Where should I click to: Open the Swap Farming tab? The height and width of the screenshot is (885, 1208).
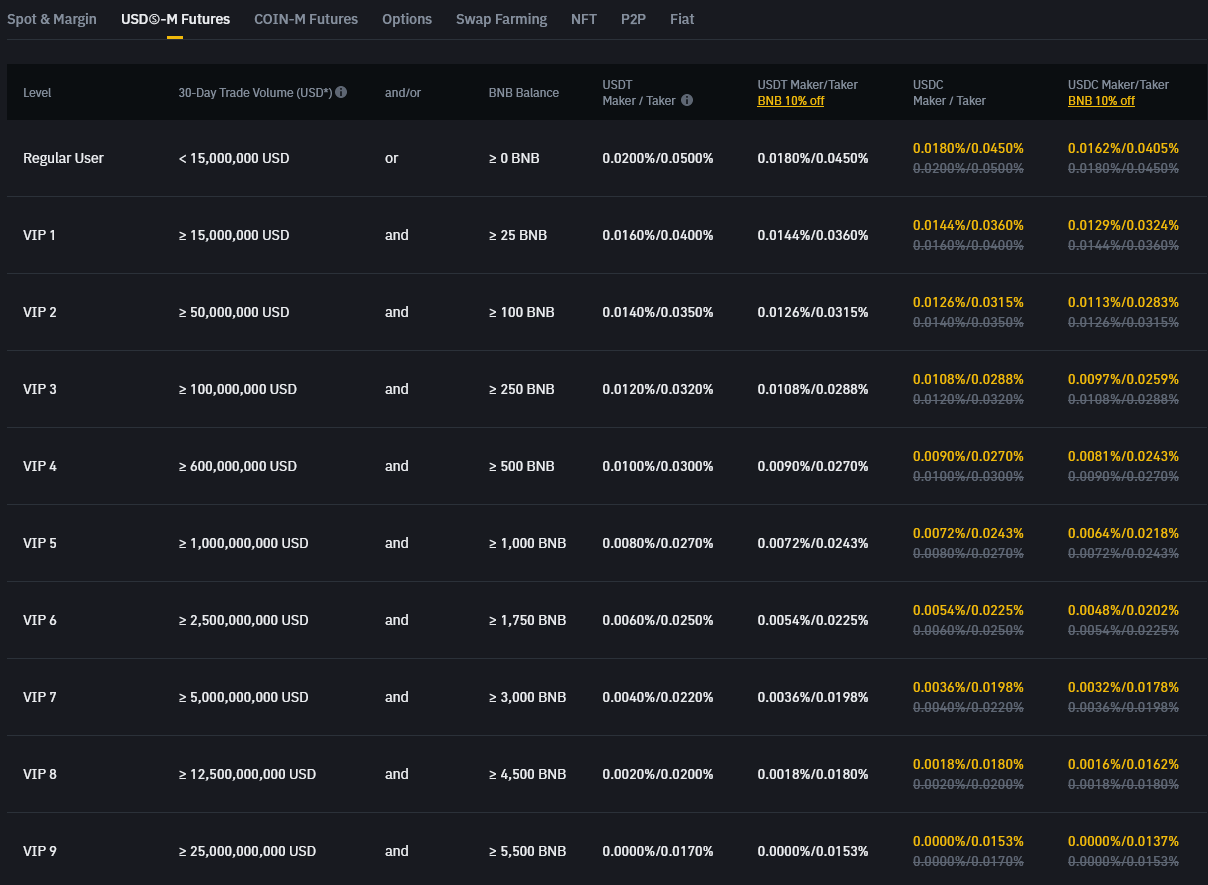[501, 19]
